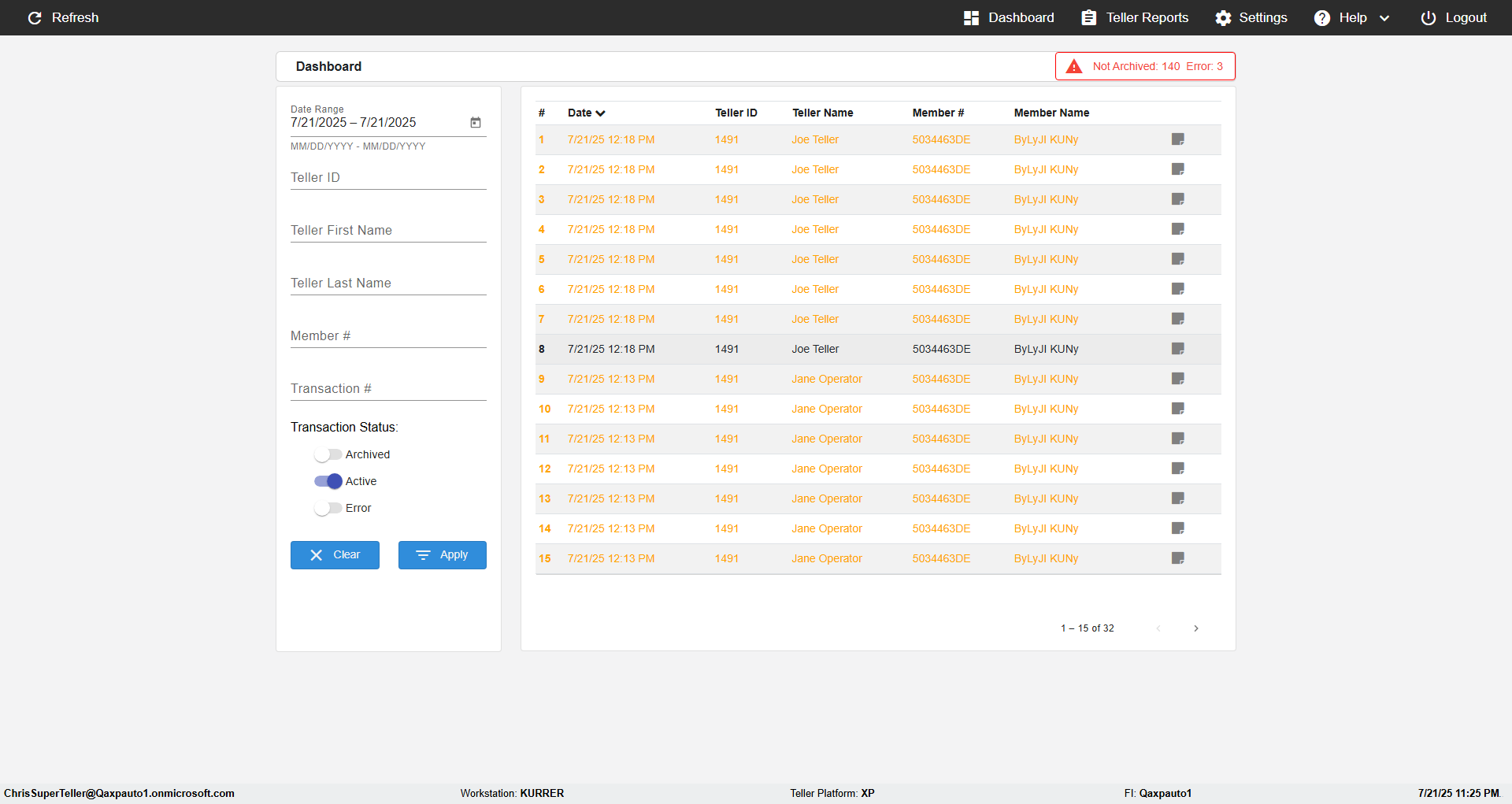
Task: Go to the previous page of results
Action: pos(1158,628)
